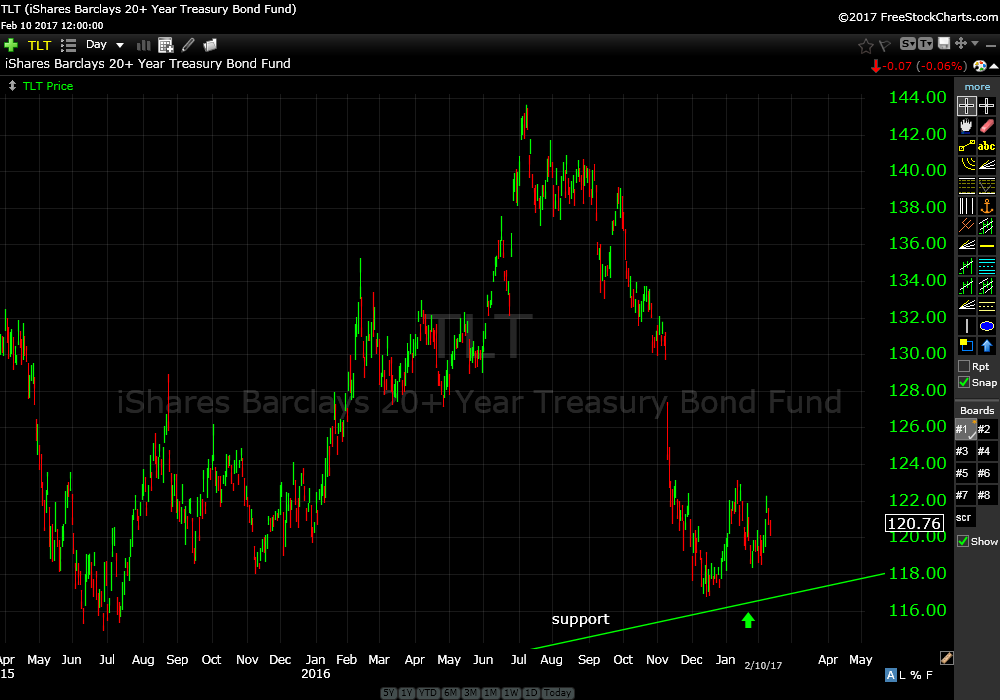Select the orange anchor tool

click(x=987, y=206)
